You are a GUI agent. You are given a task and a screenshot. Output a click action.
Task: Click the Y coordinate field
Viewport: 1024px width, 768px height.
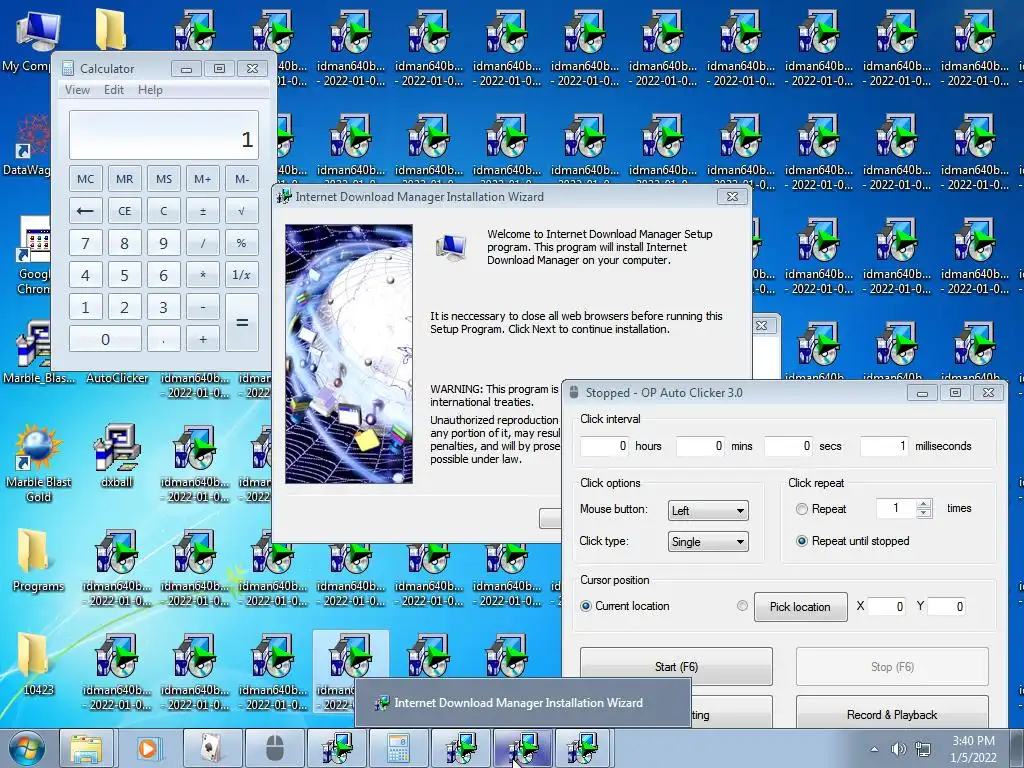pos(946,607)
